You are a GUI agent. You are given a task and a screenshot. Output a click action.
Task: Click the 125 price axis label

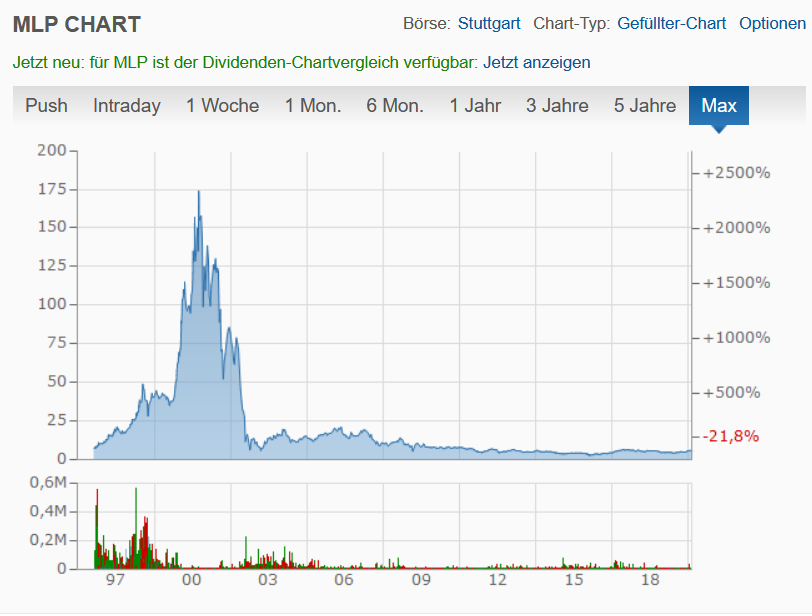pyautogui.click(x=52, y=266)
